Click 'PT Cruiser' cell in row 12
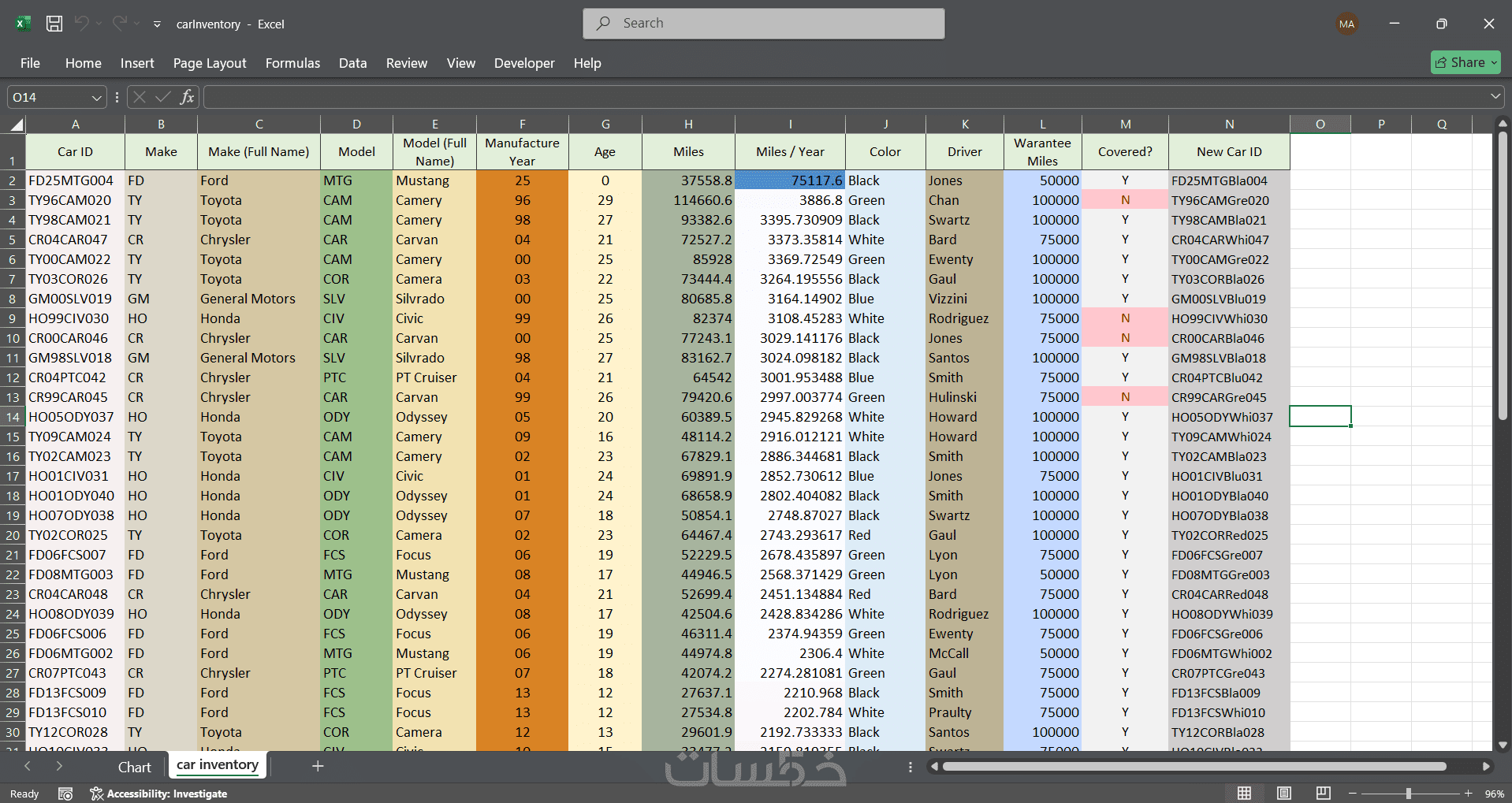This screenshot has width=1512, height=803. (x=434, y=377)
